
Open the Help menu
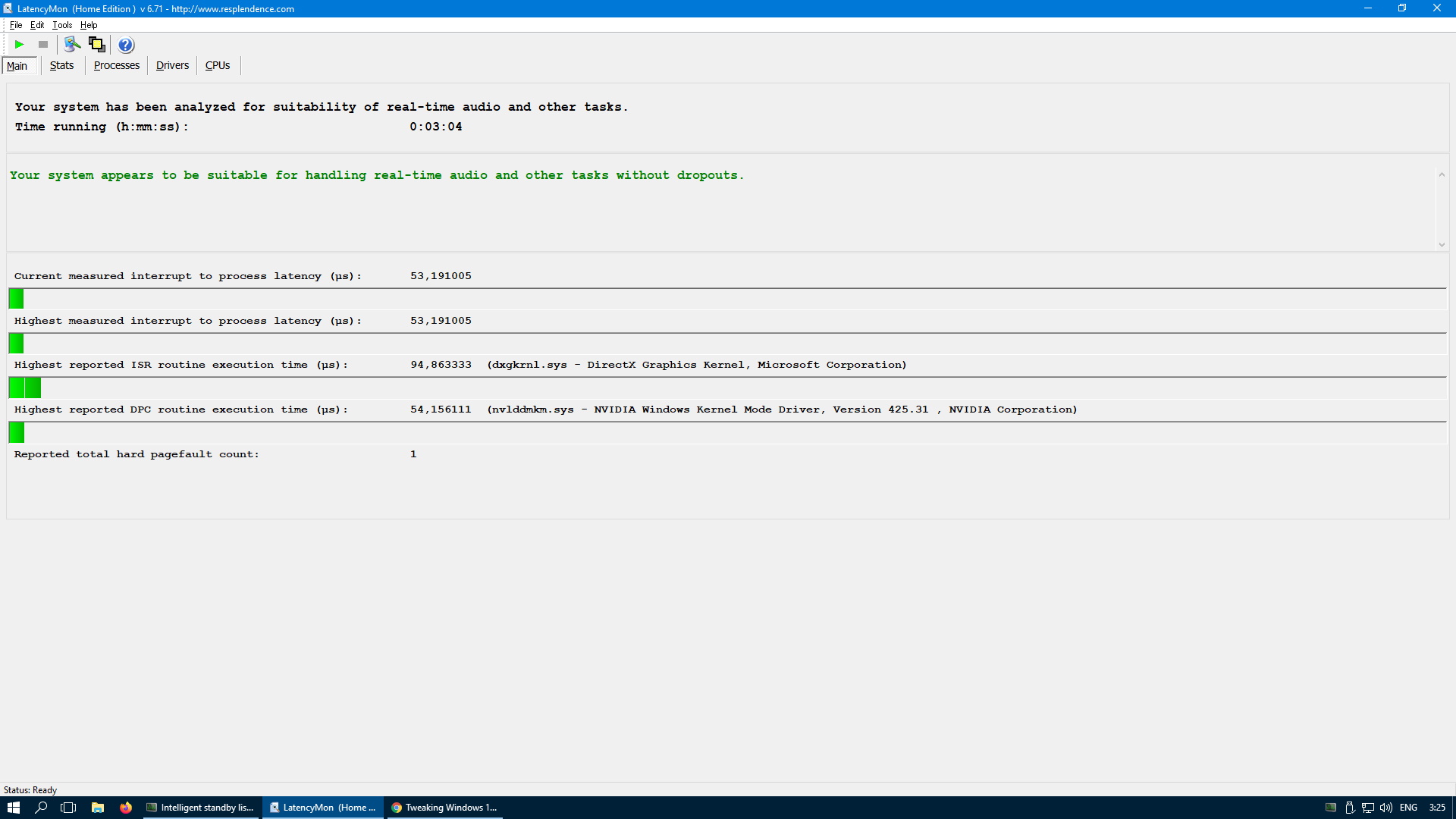[x=89, y=25]
